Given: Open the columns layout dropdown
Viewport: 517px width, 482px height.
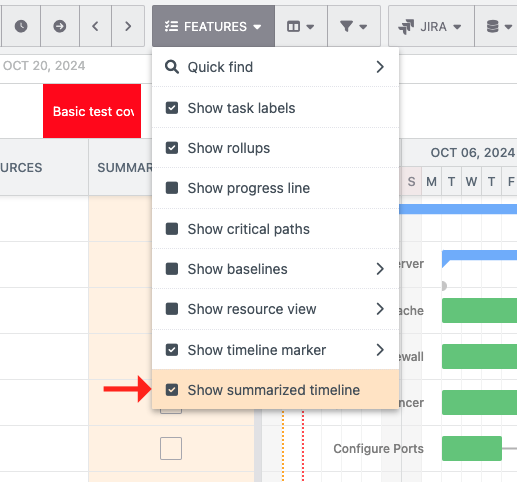Looking at the screenshot, I should 301,26.
